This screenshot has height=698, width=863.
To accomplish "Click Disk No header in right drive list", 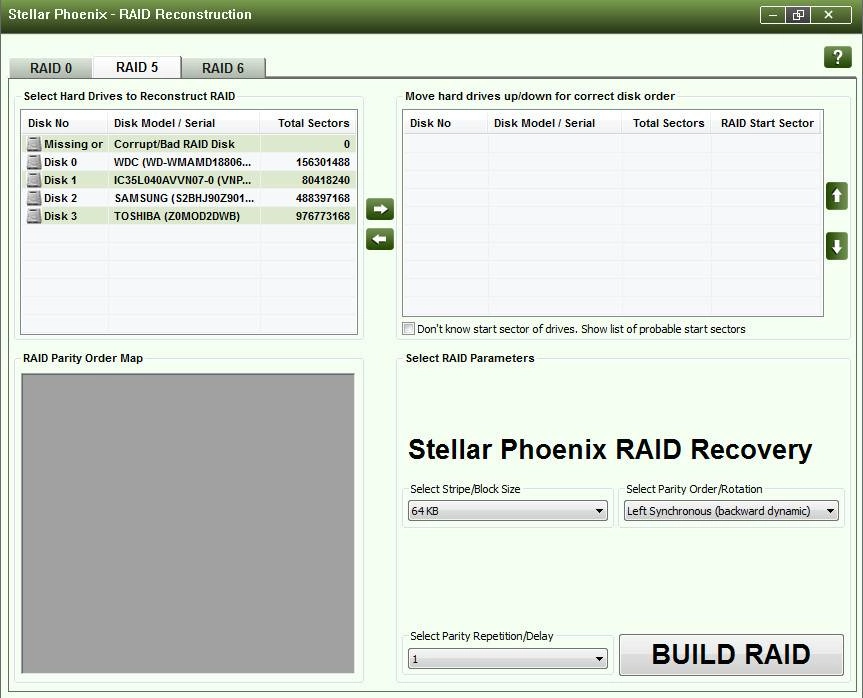I will (x=430, y=123).
